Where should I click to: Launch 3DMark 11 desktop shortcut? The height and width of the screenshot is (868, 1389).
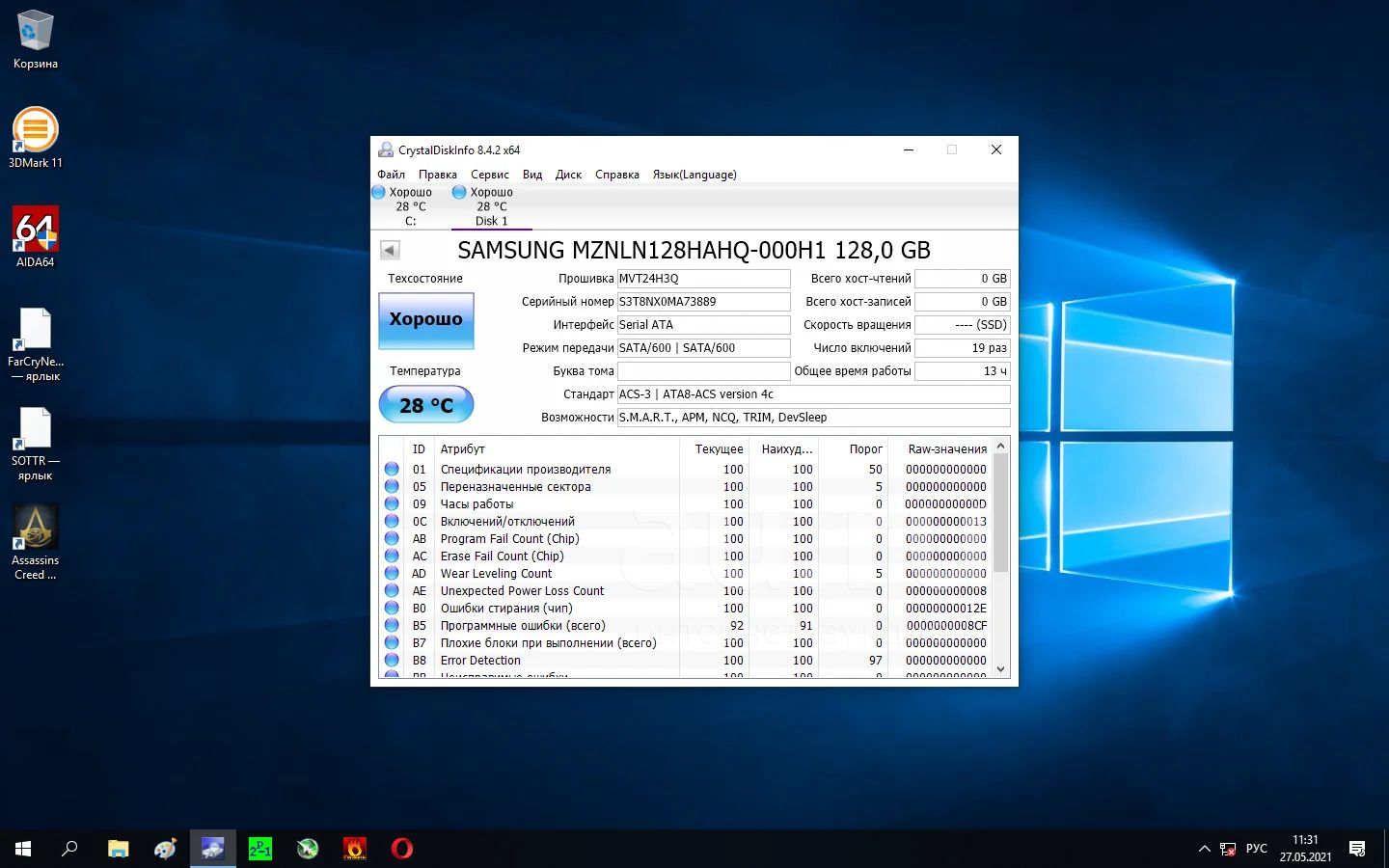(36, 138)
